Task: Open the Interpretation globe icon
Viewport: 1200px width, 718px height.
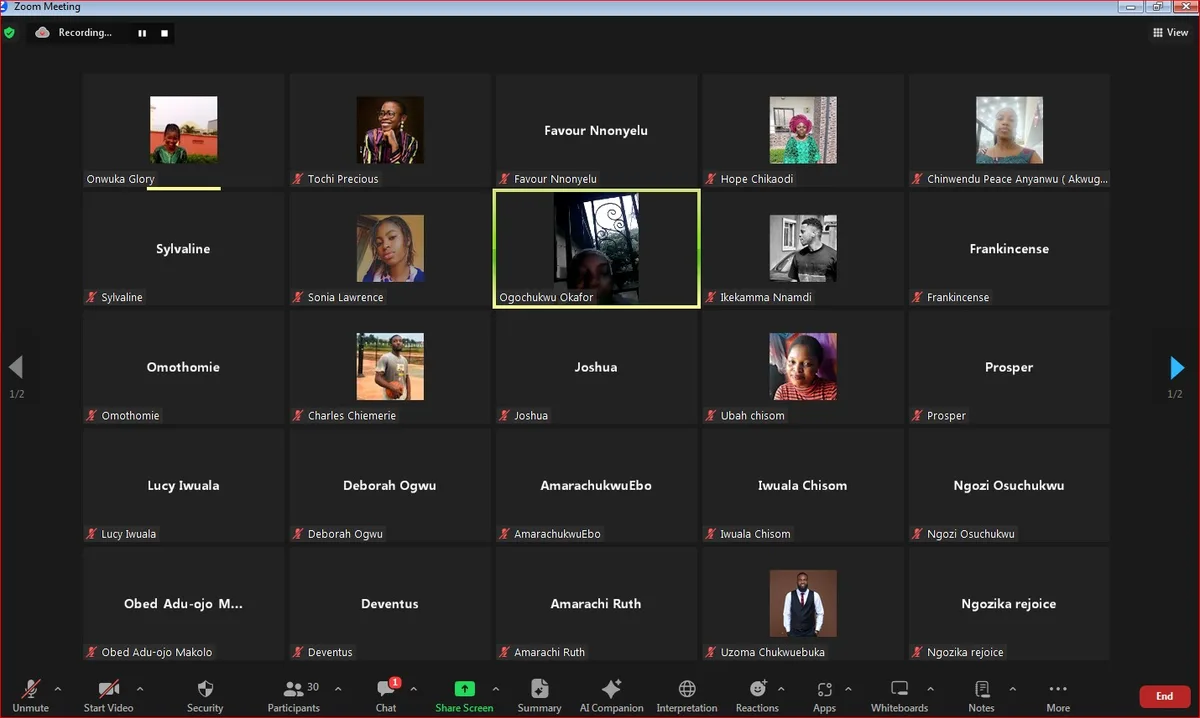Action: [x=687, y=688]
